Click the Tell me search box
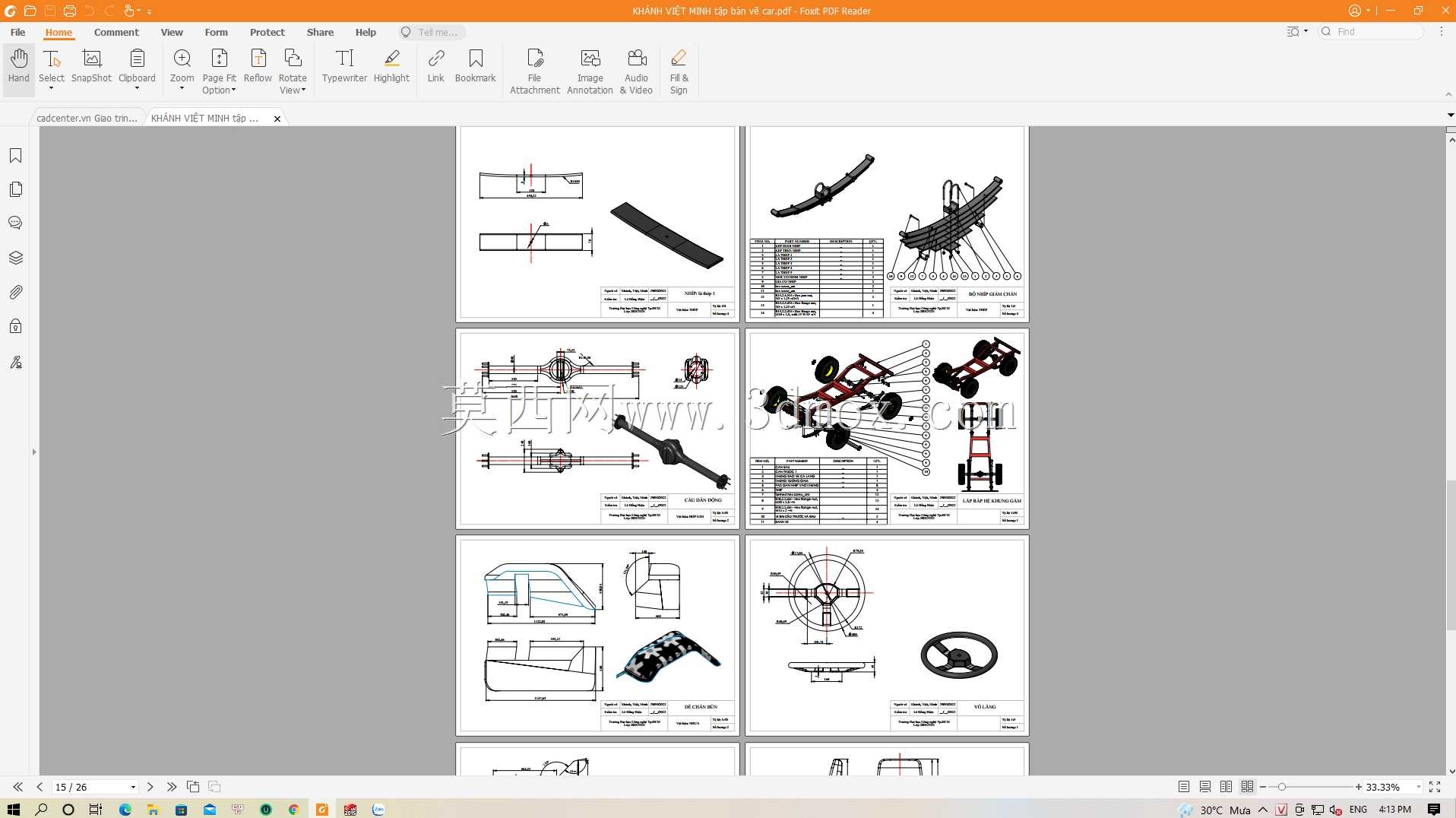This screenshot has height=818, width=1456. [x=432, y=32]
